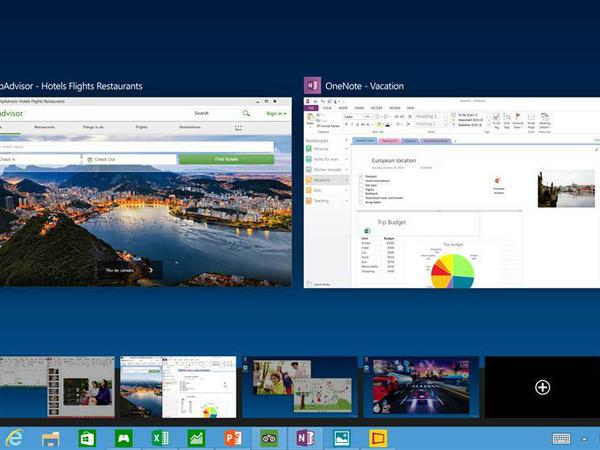Image resolution: width=600 pixels, height=450 pixels.
Task: Open Internet Explorer from the taskbar
Action: click(x=14, y=438)
